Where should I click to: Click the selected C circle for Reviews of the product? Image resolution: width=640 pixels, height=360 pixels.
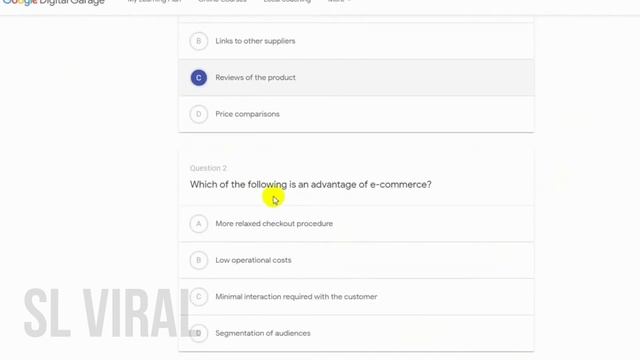pos(199,78)
